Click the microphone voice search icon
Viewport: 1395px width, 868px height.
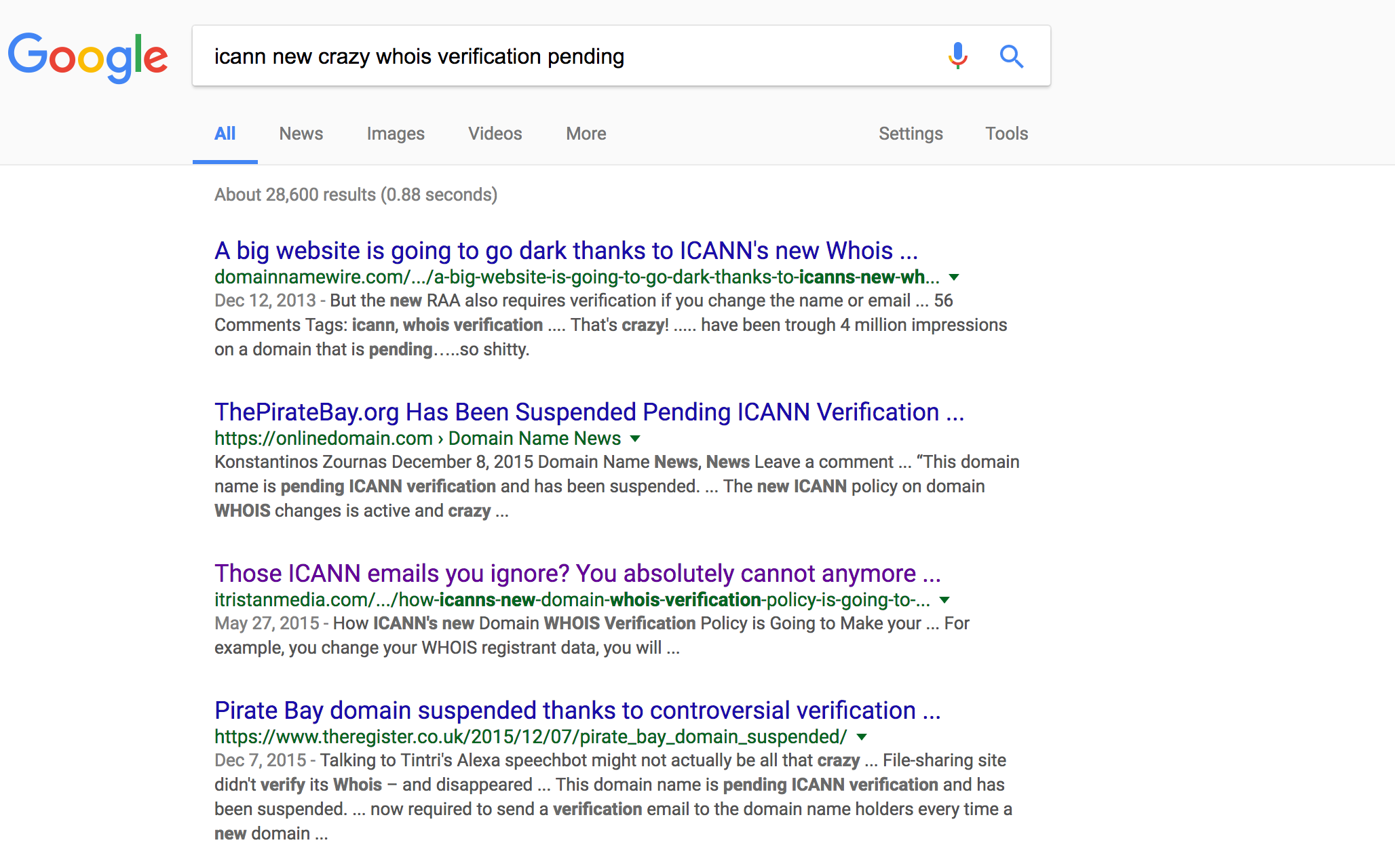tap(957, 56)
